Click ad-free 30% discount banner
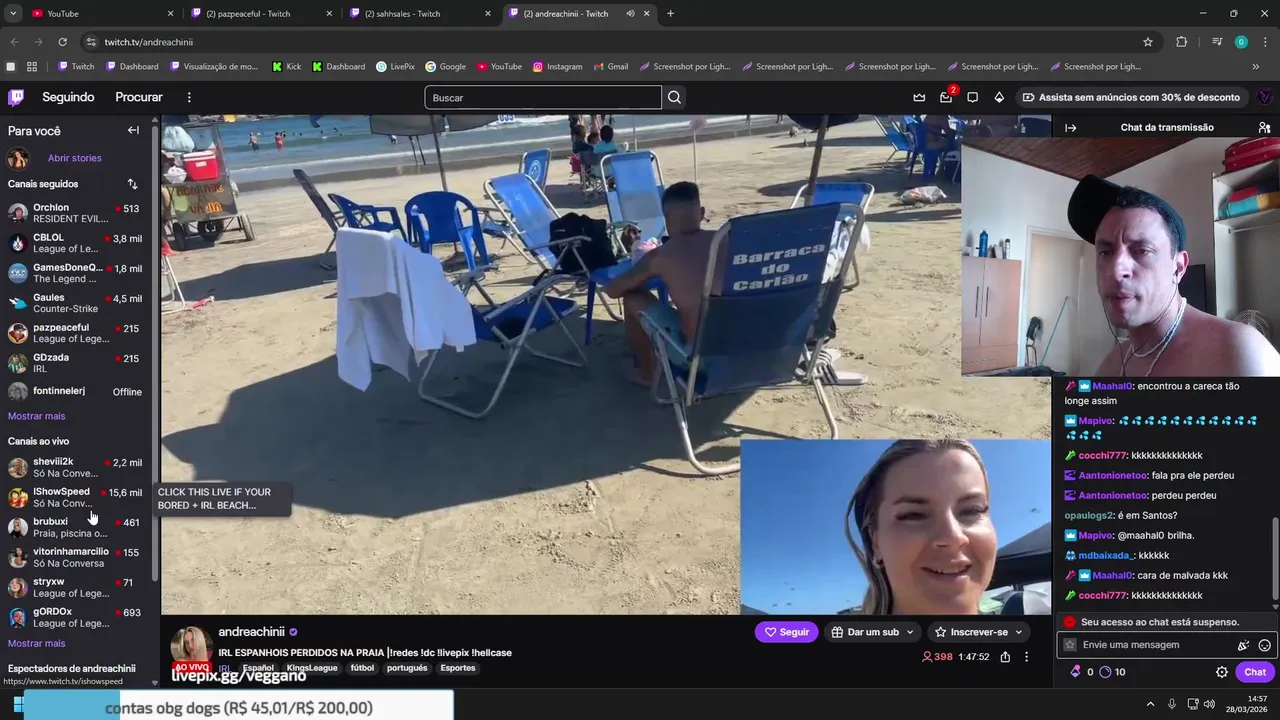 click(1130, 97)
